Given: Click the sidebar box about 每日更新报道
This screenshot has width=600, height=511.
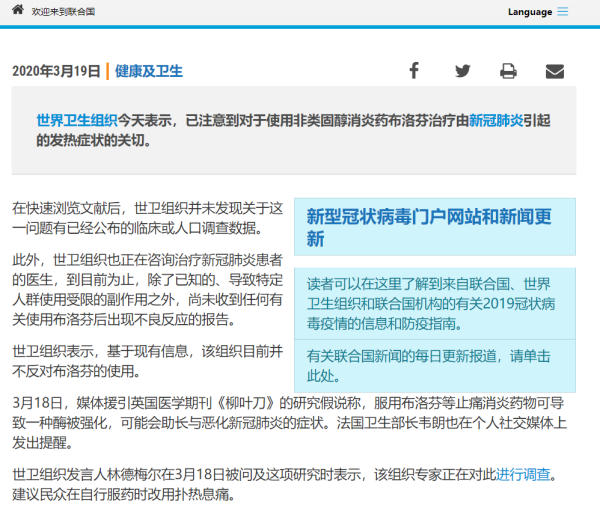Looking at the screenshot, I should tap(435, 365).
